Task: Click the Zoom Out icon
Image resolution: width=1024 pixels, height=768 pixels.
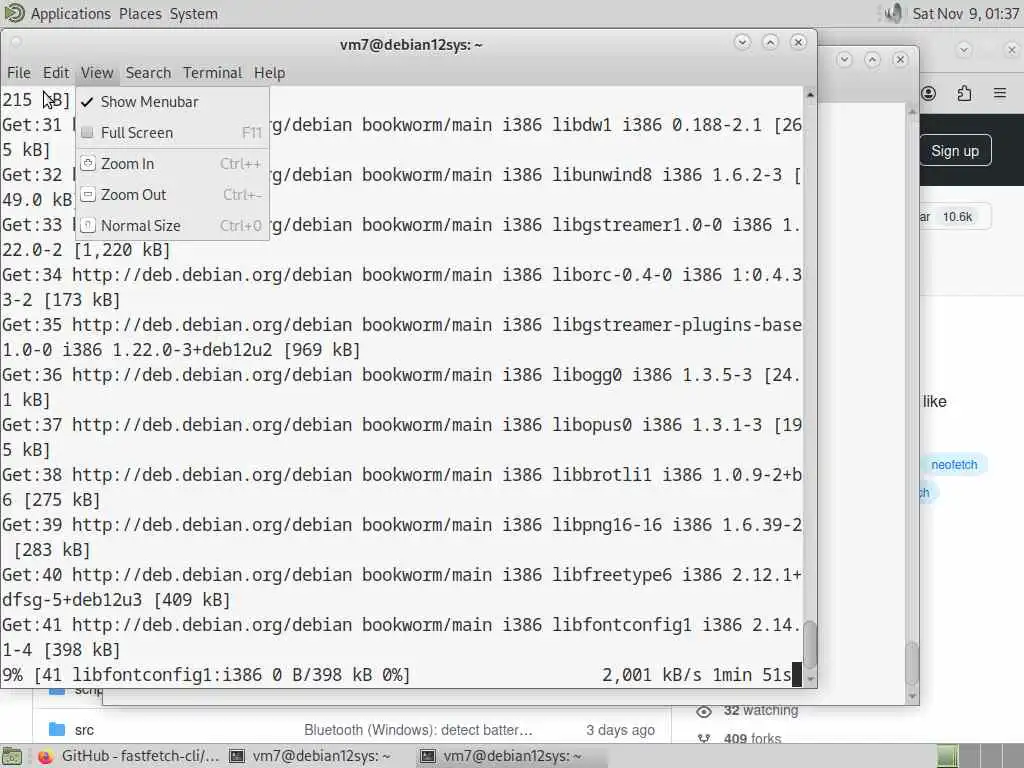Action: [88, 194]
